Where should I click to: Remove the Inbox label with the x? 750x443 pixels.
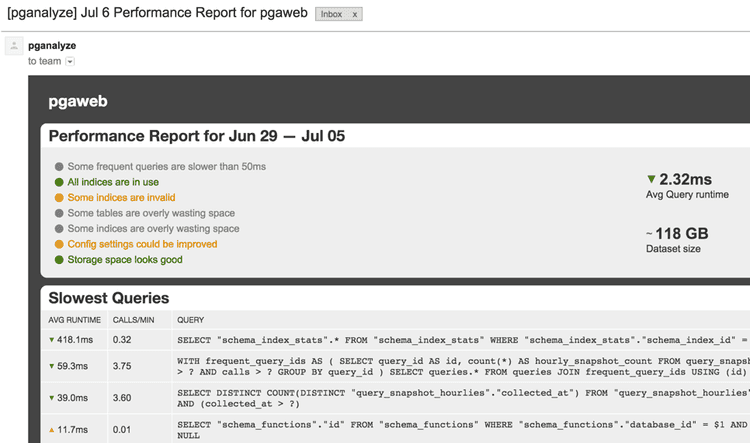pos(354,14)
